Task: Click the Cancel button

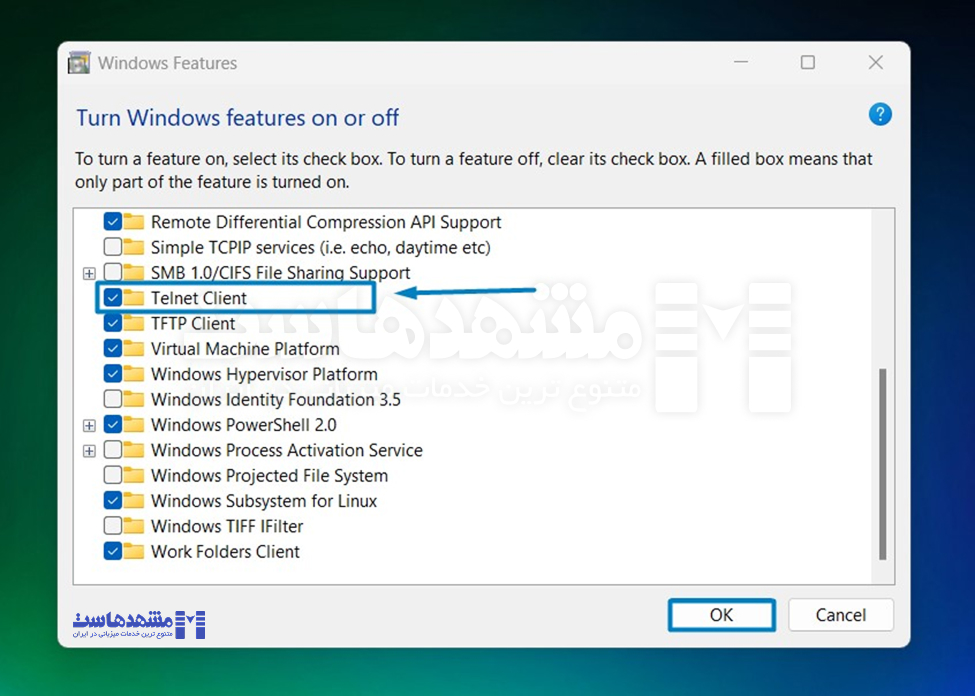Action: 841,615
